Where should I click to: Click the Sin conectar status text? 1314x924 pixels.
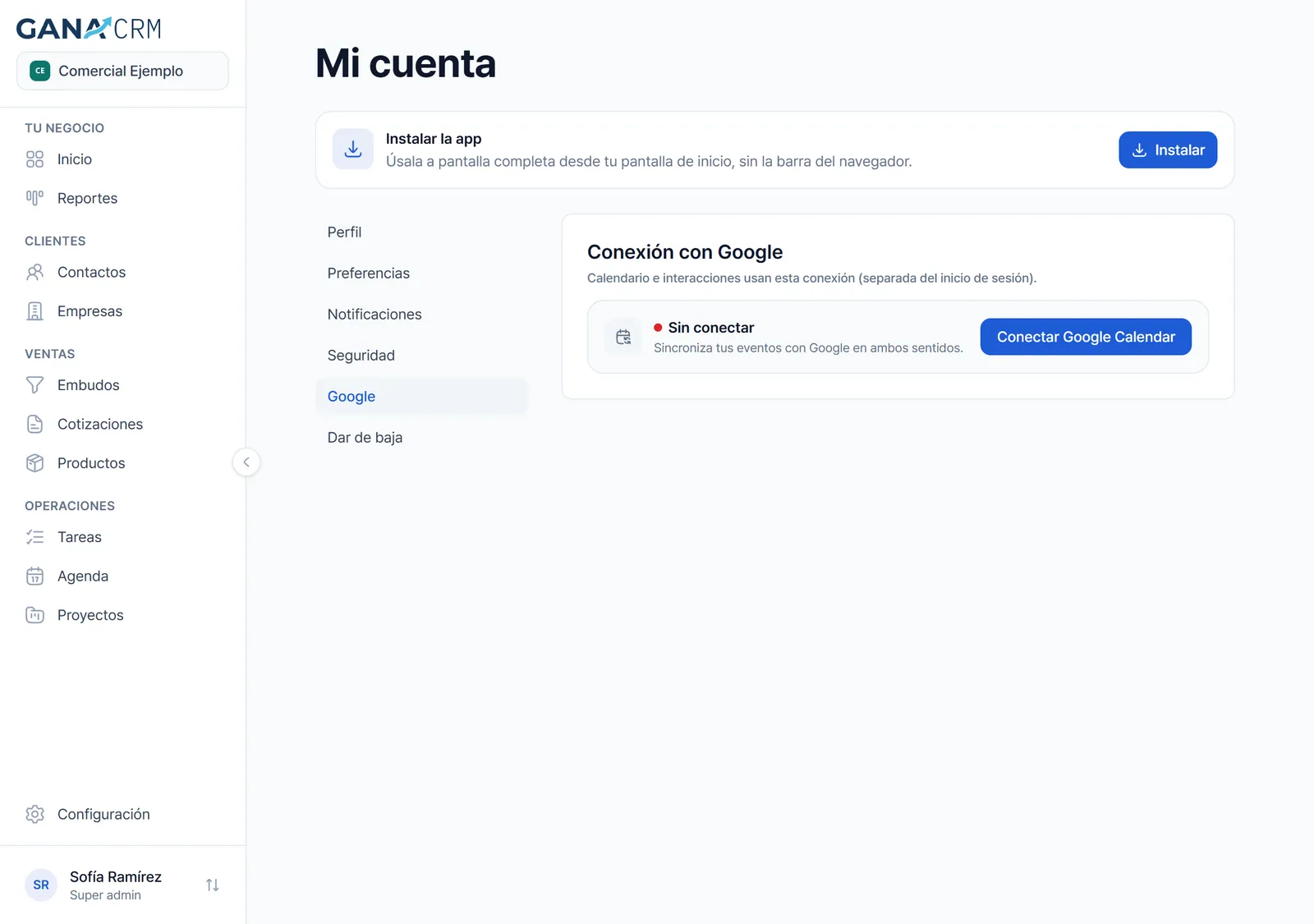[711, 328]
